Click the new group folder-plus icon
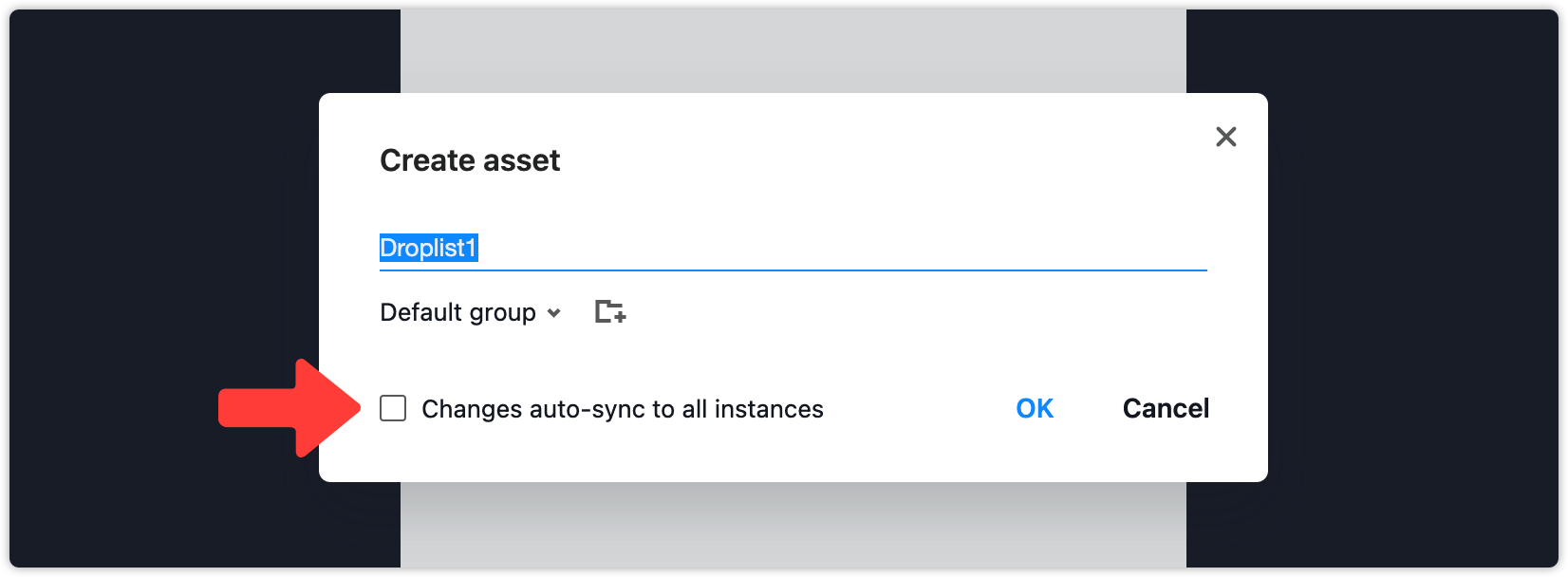This screenshot has width=1568, height=577. tap(610, 311)
